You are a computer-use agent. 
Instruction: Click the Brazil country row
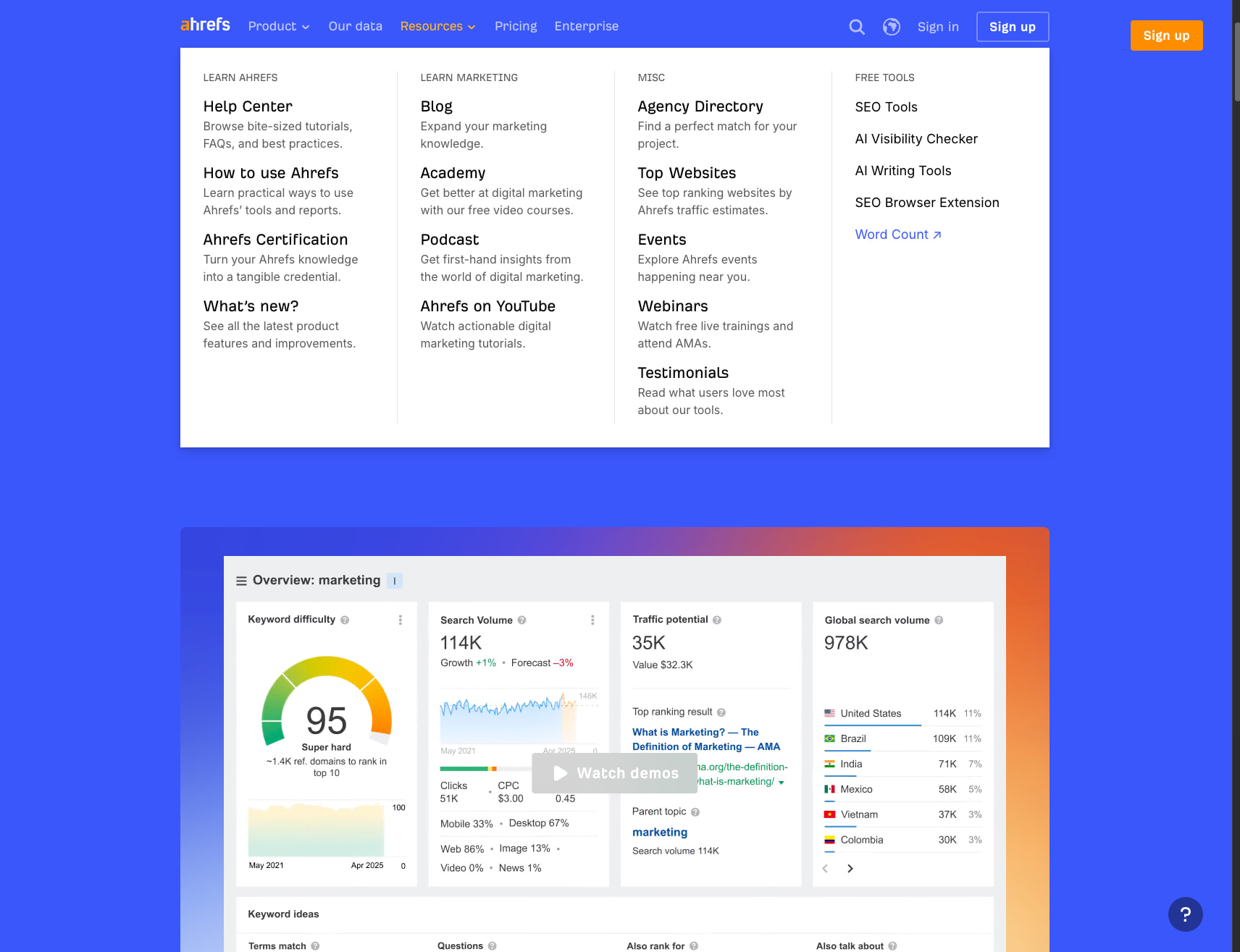tap(903, 739)
